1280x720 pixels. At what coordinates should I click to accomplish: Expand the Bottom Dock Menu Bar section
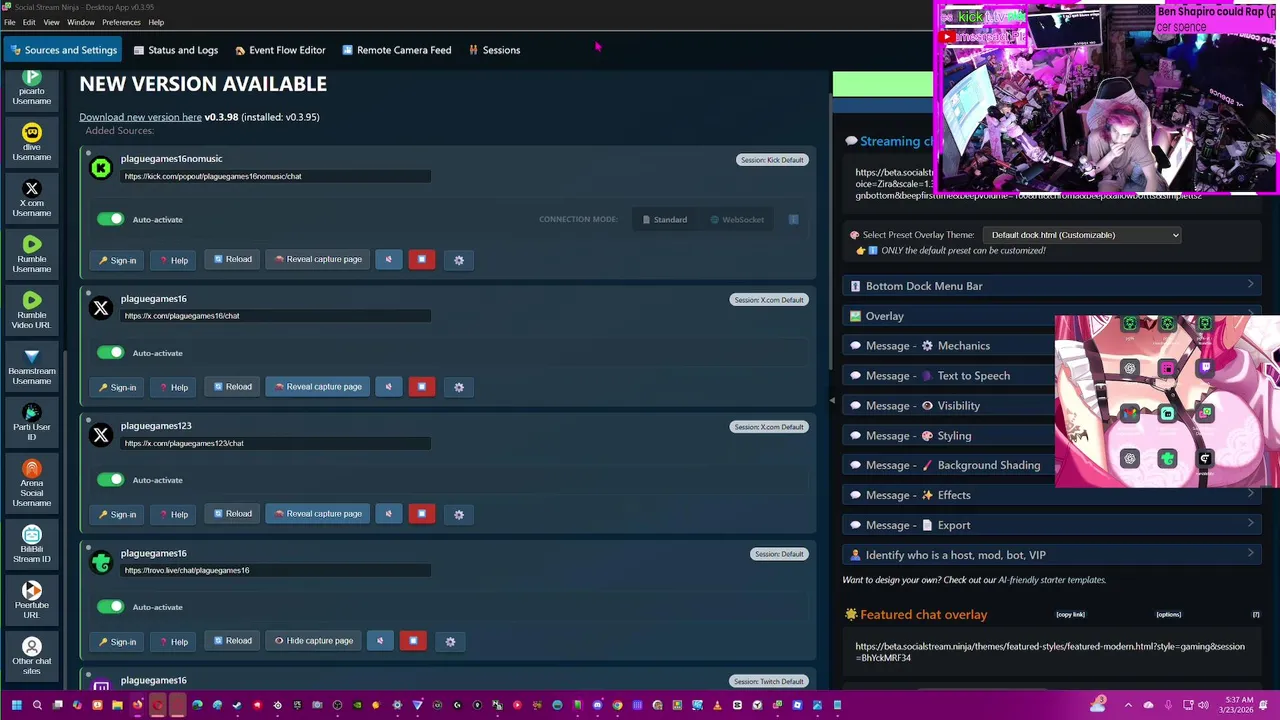tap(1052, 286)
